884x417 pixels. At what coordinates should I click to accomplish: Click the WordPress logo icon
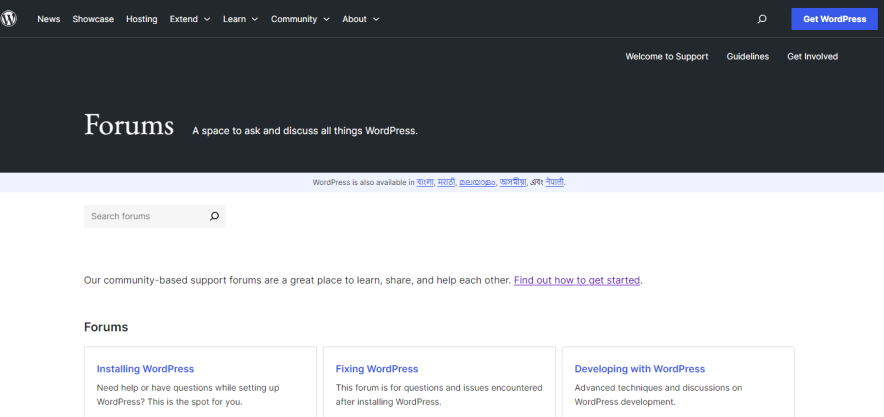point(9,19)
